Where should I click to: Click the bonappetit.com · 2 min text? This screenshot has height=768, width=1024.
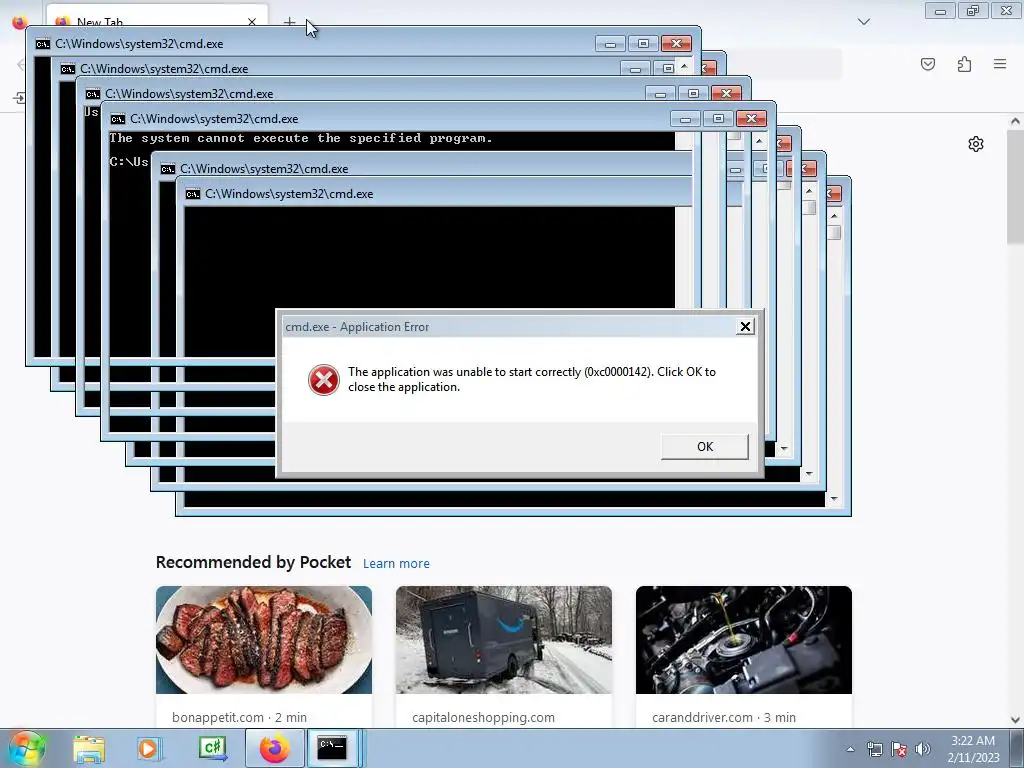click(239, 717)
